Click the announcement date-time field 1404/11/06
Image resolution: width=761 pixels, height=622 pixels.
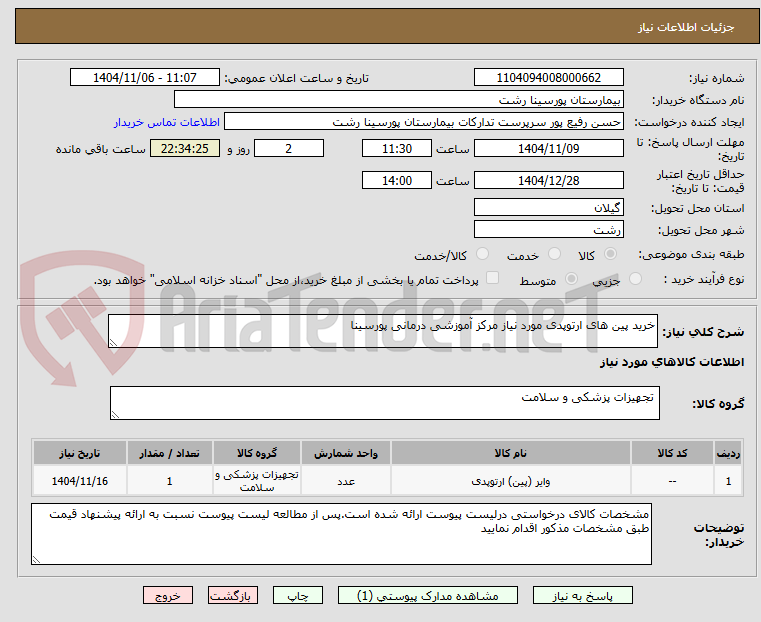[x=145, y=78]
